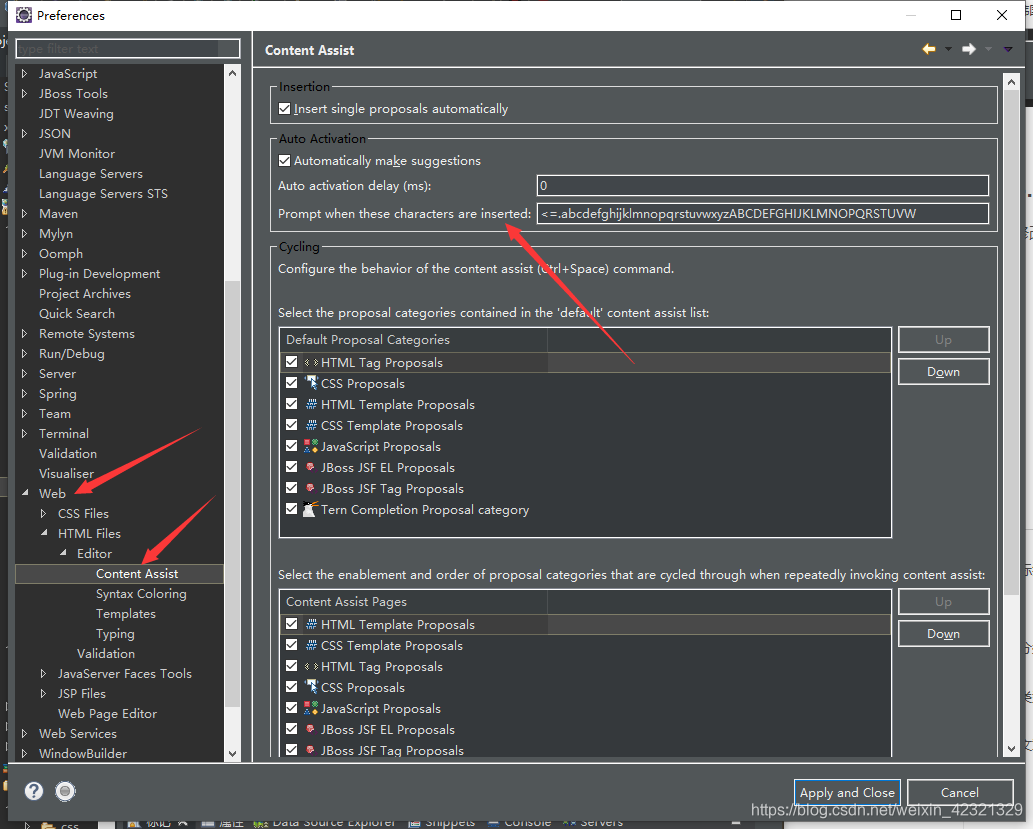This screenshot has height=829, width=1033.
Task: Uncheck JavaScript Proposals in Default Proposal Categories
Action: pyautogui.click(x=292, y=446)
